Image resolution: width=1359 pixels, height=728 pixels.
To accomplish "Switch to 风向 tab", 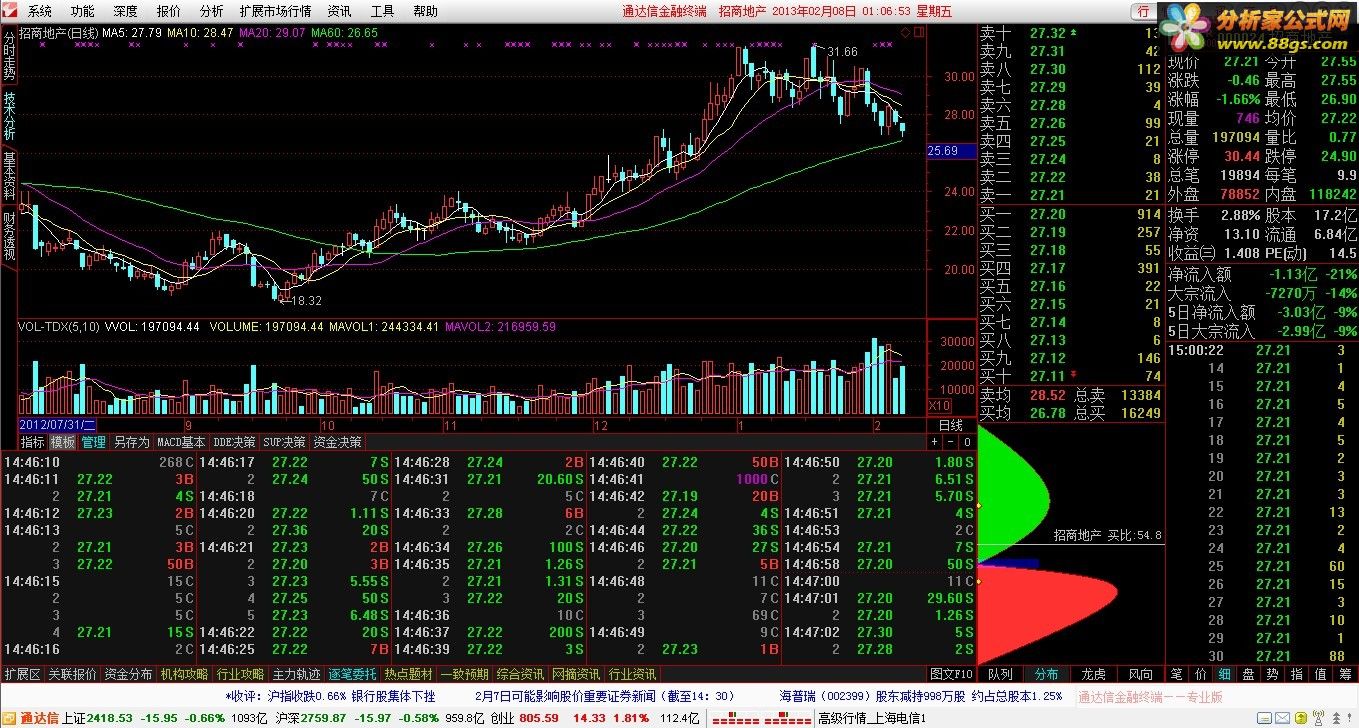I will [x=1141, y=674].
